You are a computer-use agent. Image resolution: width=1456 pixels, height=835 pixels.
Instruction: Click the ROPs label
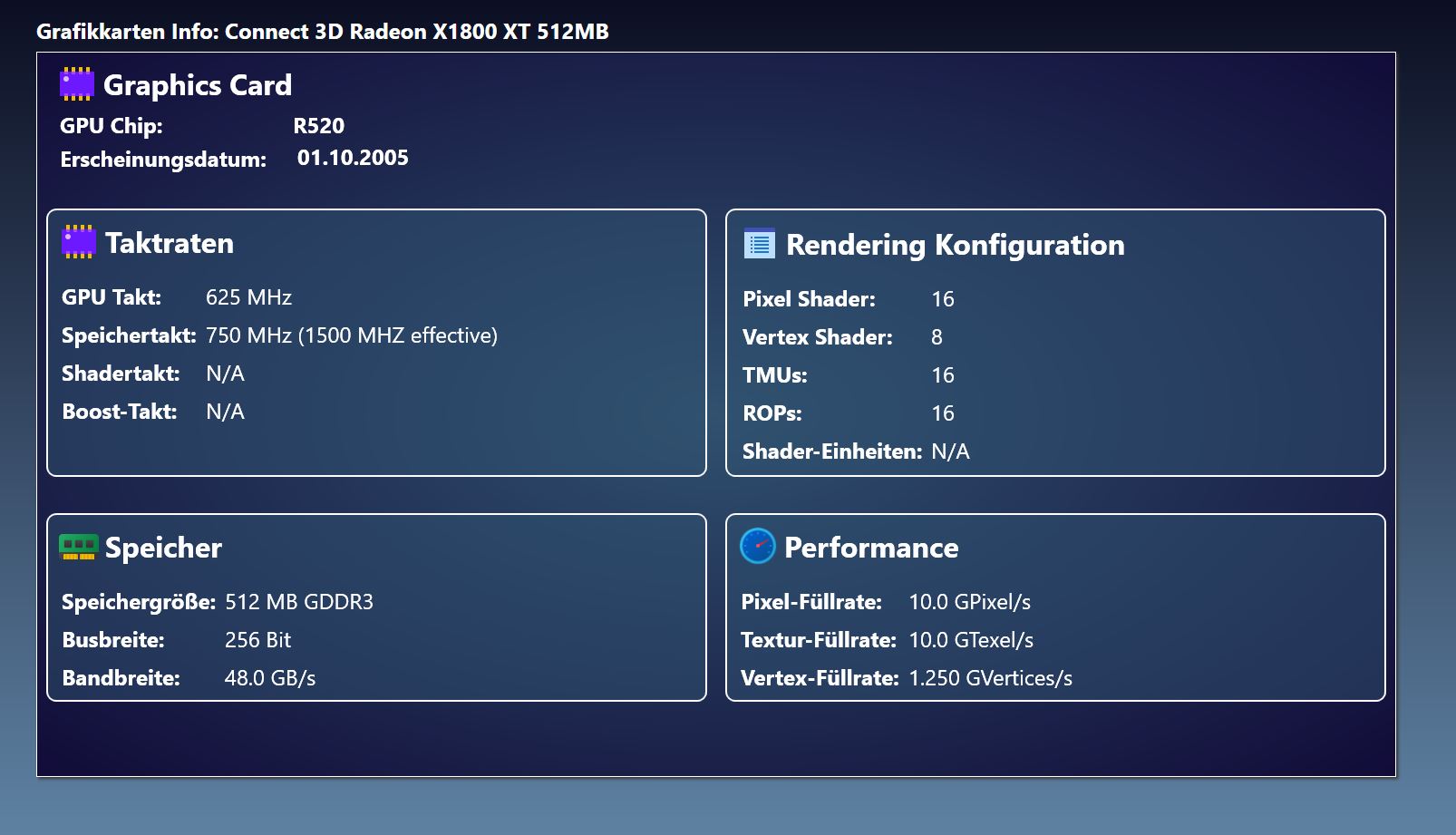[x=772, y=413]
